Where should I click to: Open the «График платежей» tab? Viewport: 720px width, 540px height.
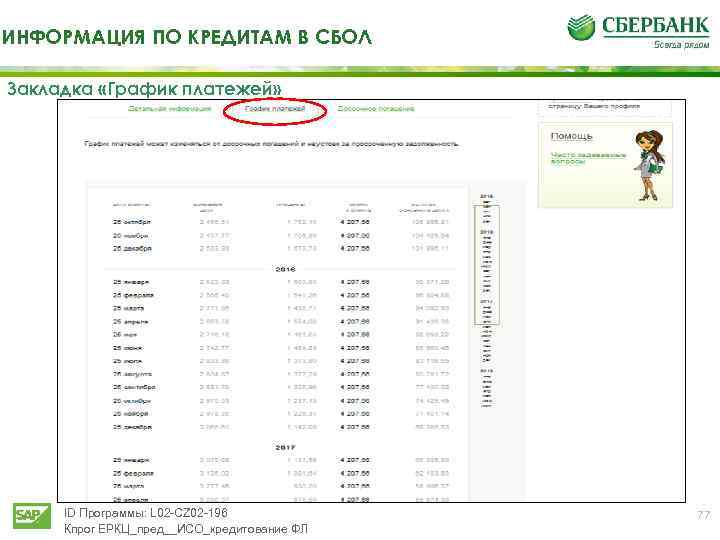coord(275,109)
